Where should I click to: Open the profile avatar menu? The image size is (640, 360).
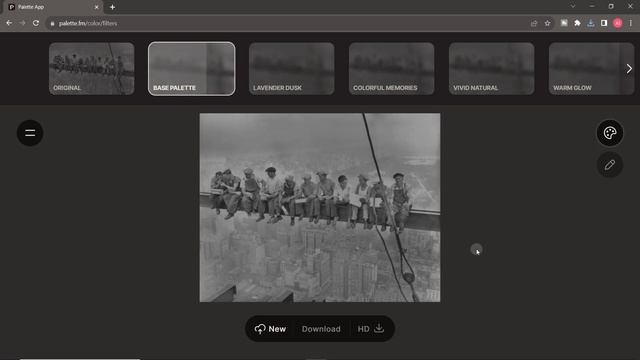[x=618, y=23]
